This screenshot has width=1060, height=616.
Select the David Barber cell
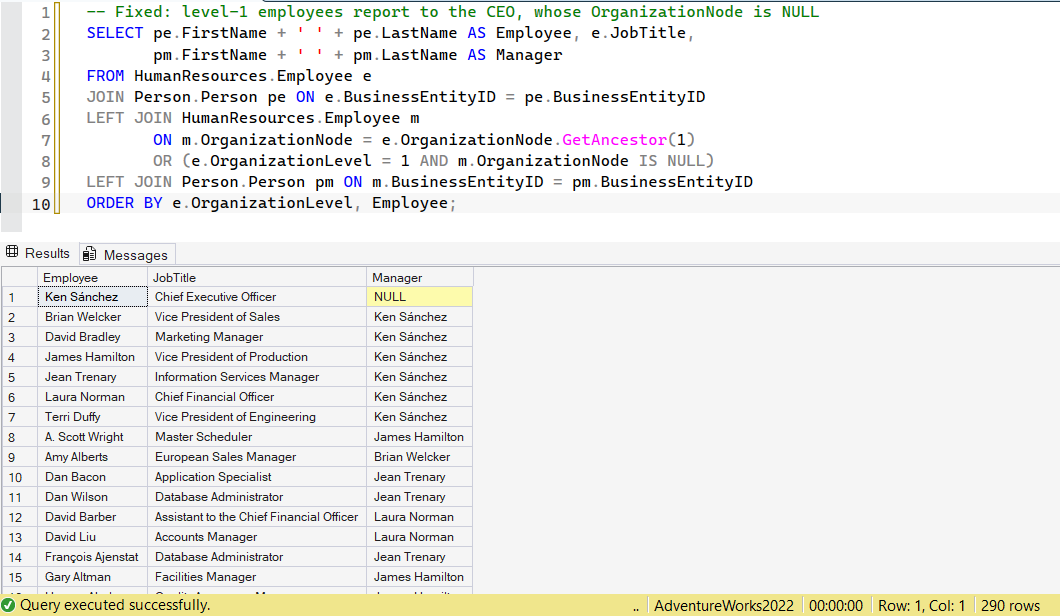point(93,517)
